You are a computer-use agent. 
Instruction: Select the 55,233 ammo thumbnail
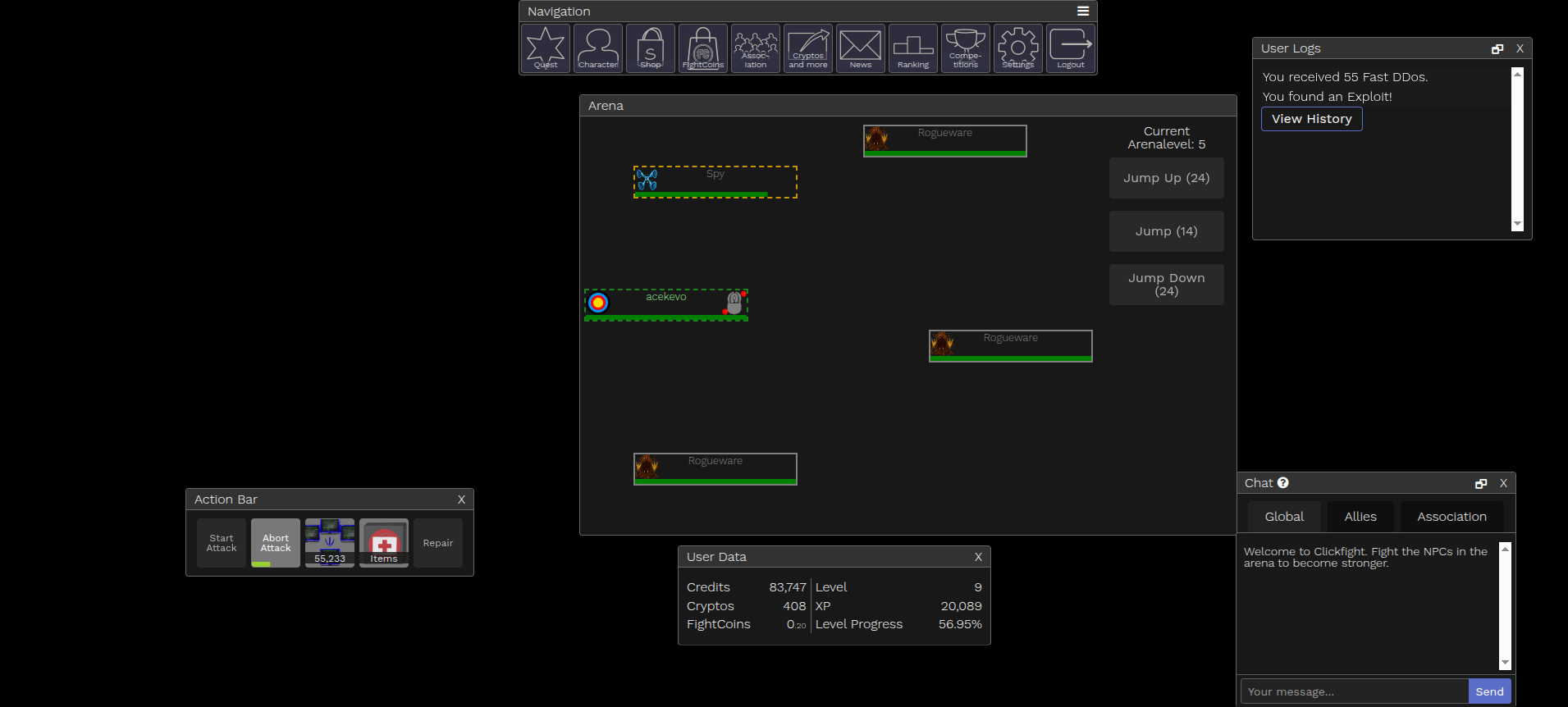[330, 543]
